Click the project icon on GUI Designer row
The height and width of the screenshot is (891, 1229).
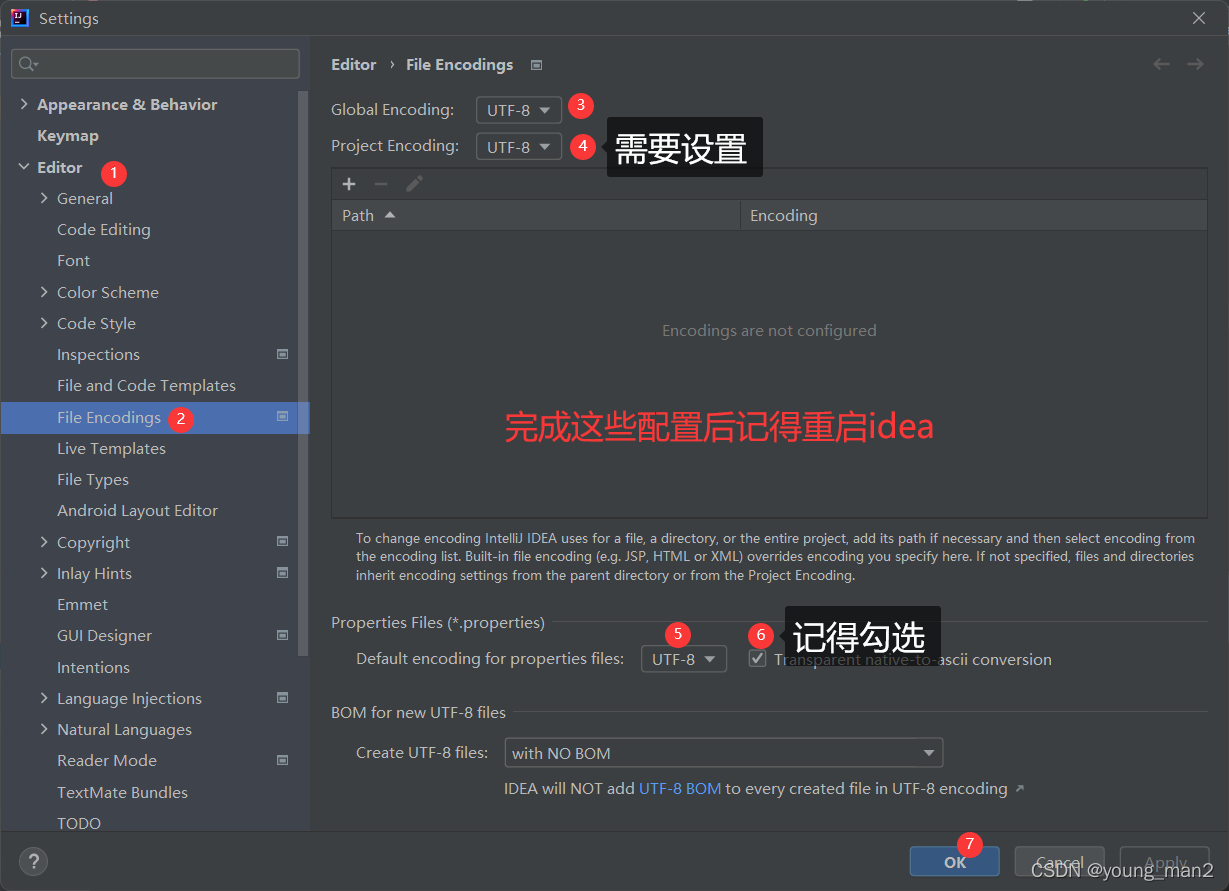(283, 635)
